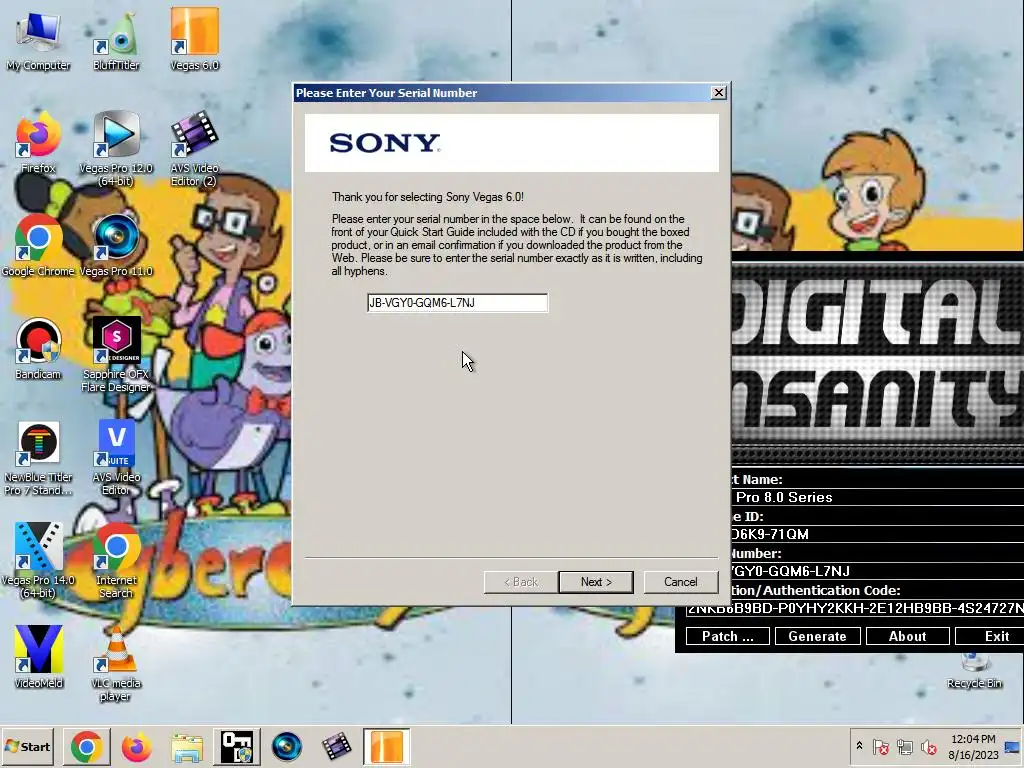This screenshot has height=768, width=1024.
Task: Open File Explorer from the taskbar
Action: 187,746
